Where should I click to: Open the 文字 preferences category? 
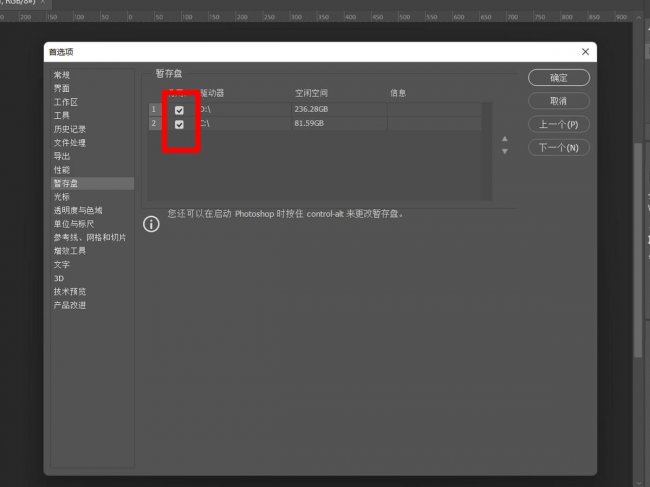[62, 264]
